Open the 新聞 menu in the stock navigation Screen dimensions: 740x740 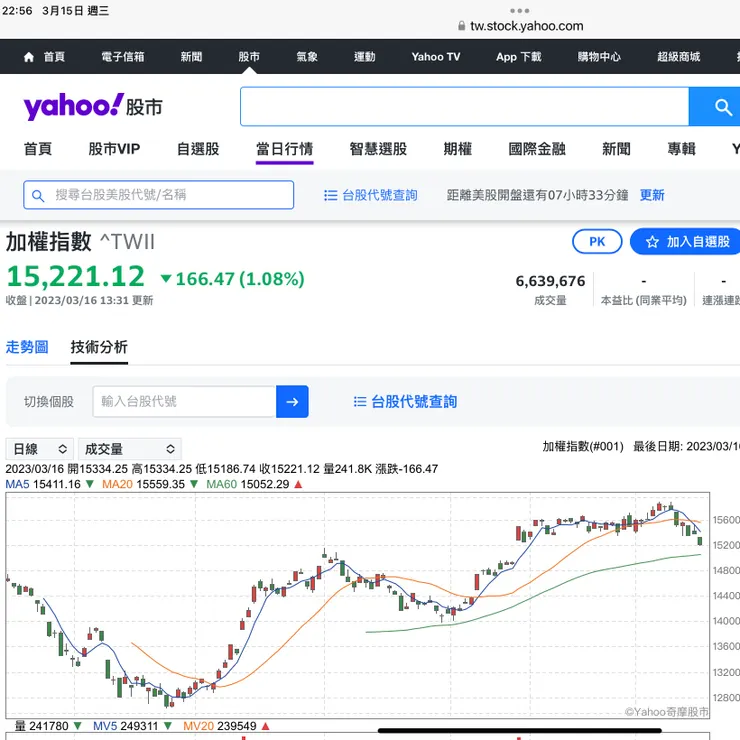coord(616,149)
